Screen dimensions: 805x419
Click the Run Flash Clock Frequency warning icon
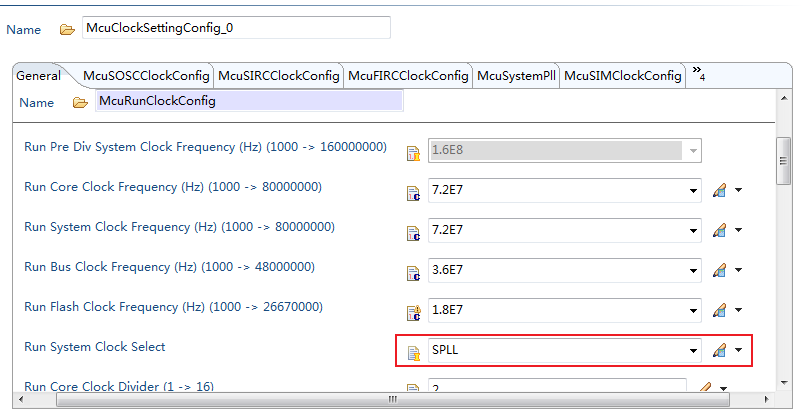point(413,313)
